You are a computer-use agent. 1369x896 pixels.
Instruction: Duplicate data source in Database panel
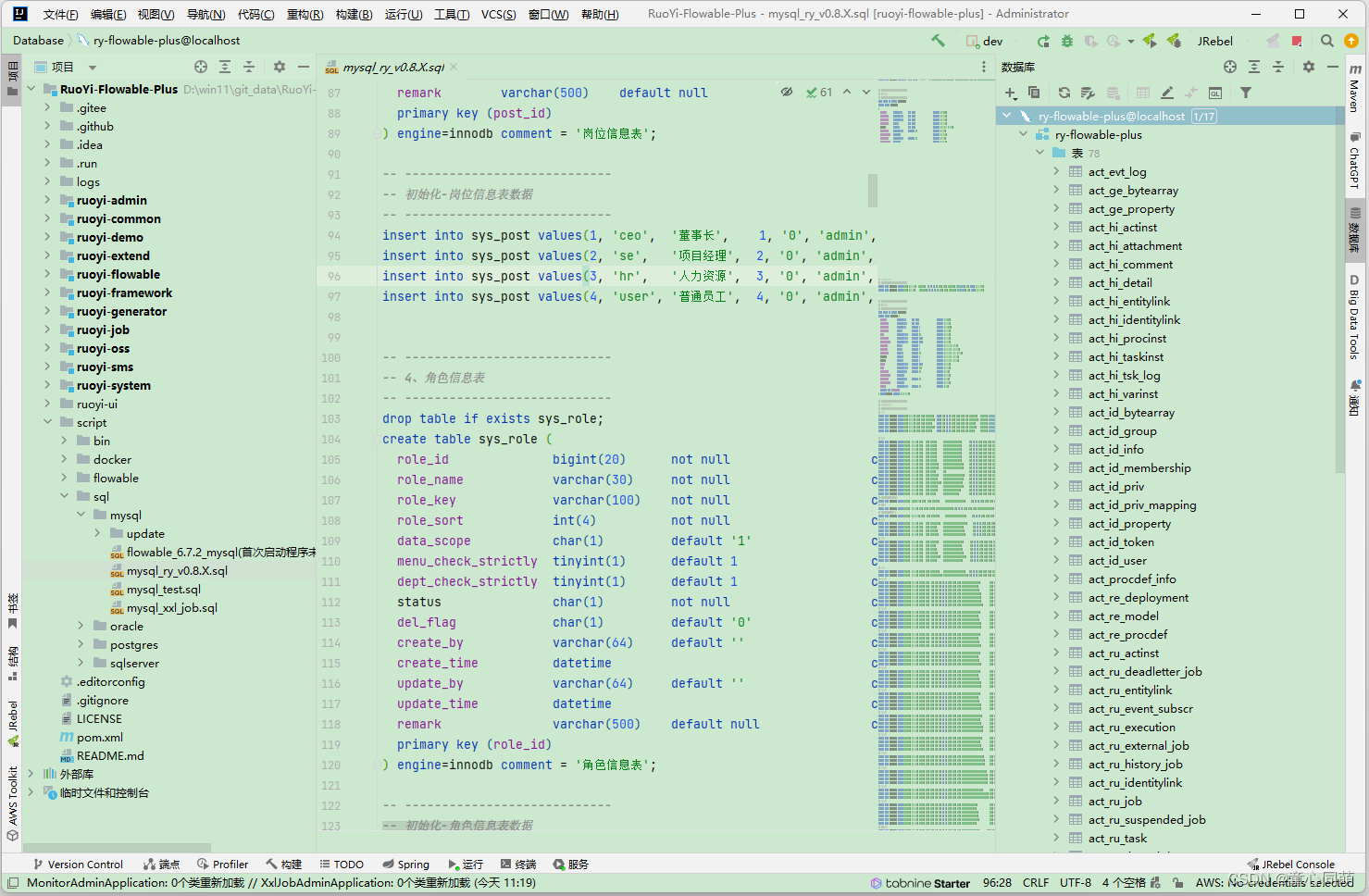(1034, 93)
